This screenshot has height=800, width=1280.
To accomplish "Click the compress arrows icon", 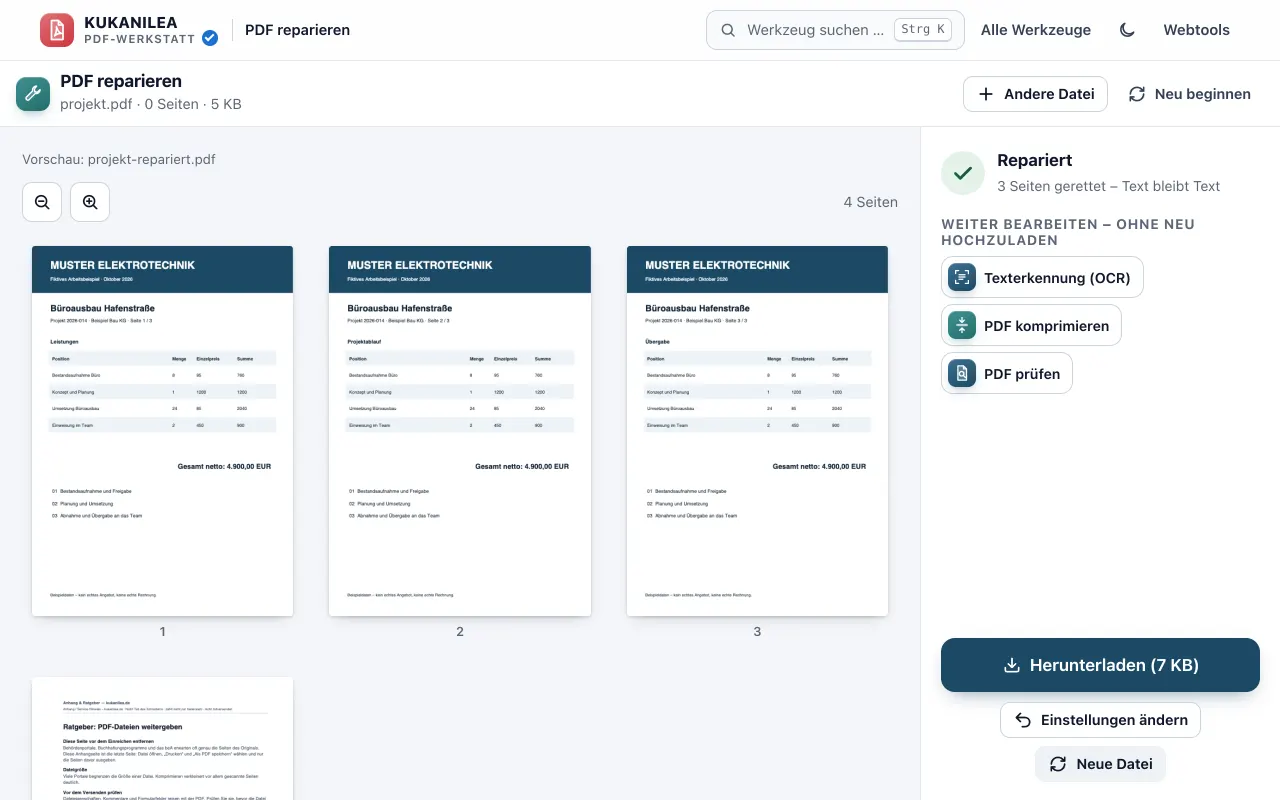I will point(962,325).
